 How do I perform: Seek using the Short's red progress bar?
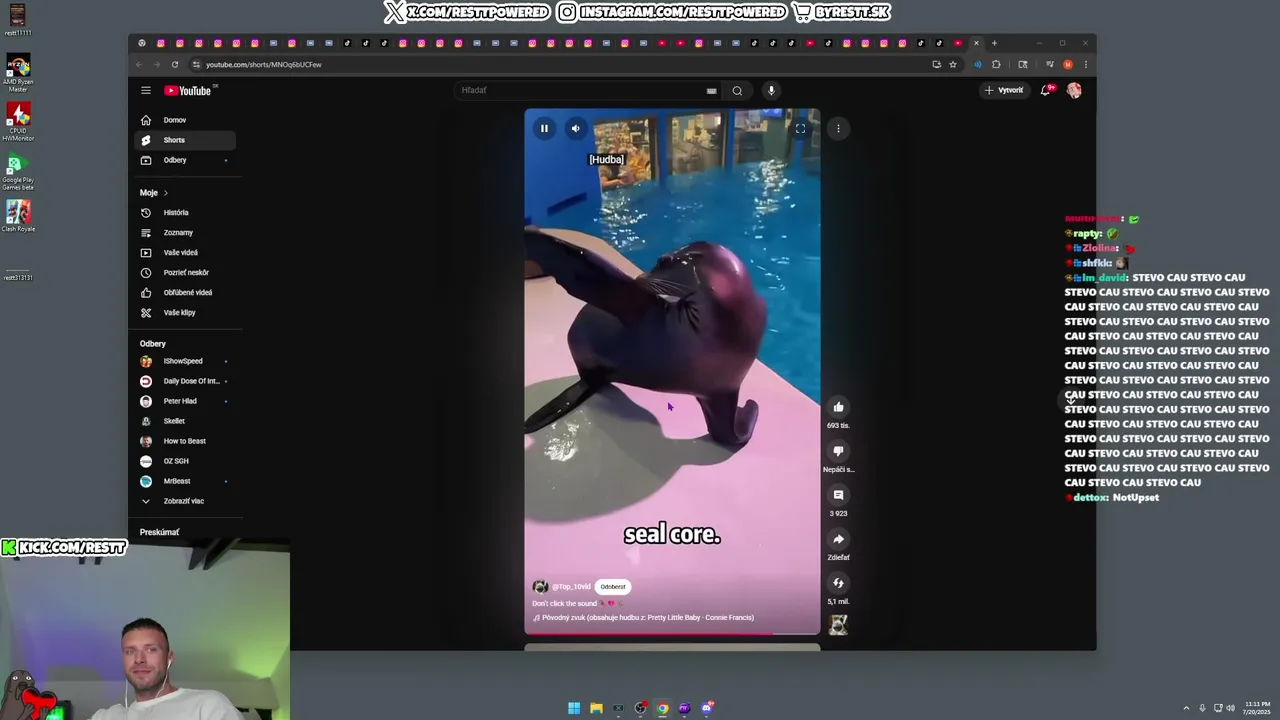672,634
